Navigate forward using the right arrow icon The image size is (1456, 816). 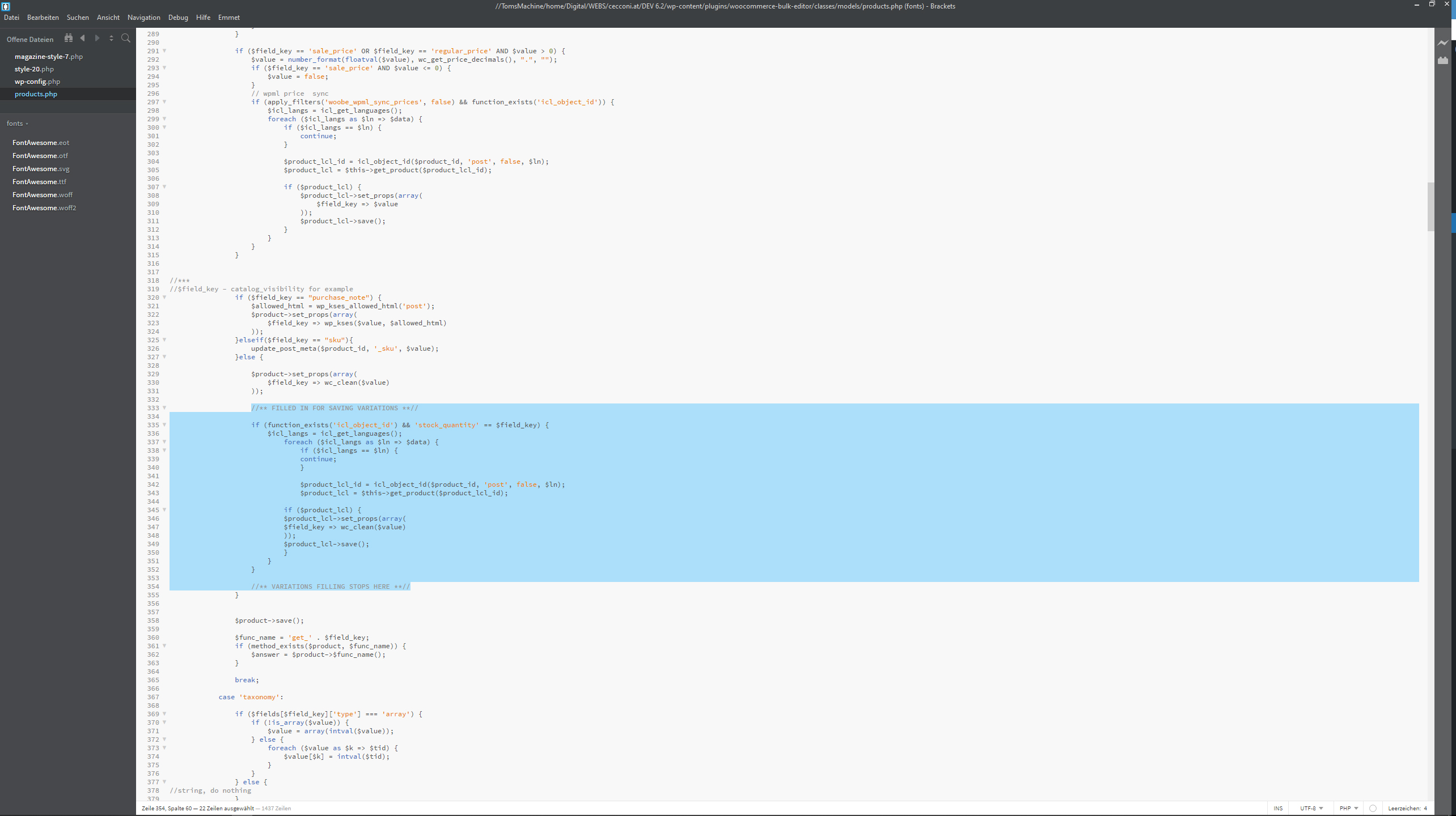[97, 38]
